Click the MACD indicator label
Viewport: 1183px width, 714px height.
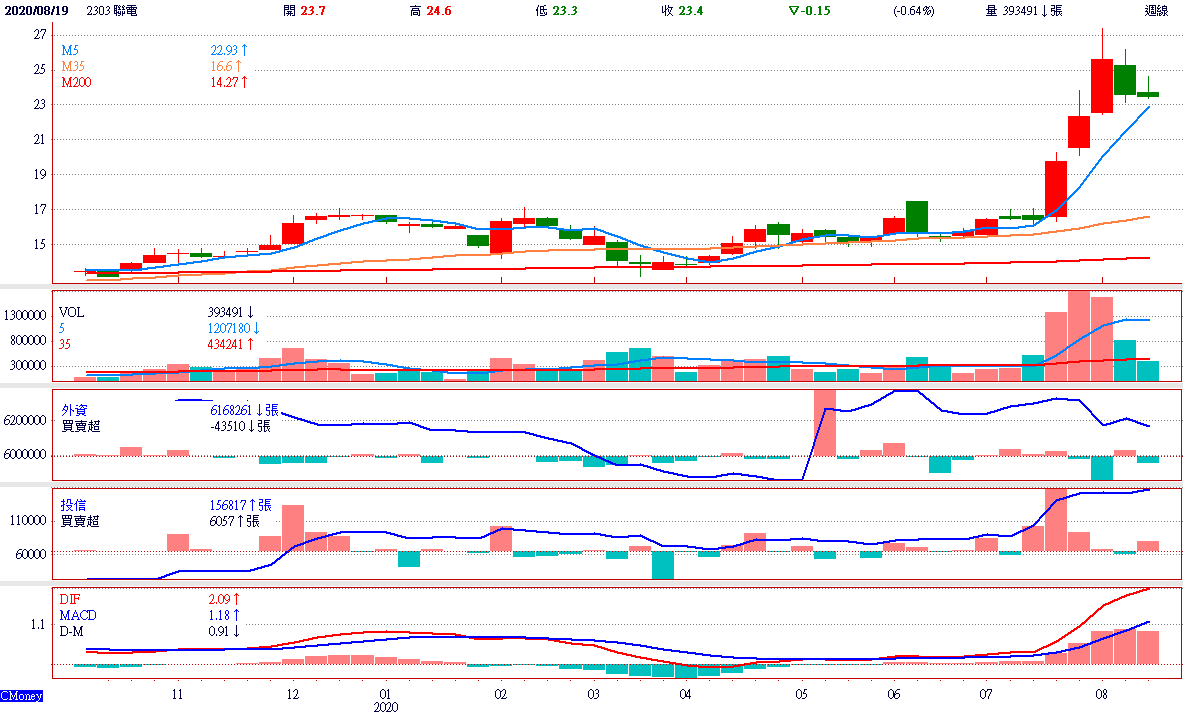[78, 615]
